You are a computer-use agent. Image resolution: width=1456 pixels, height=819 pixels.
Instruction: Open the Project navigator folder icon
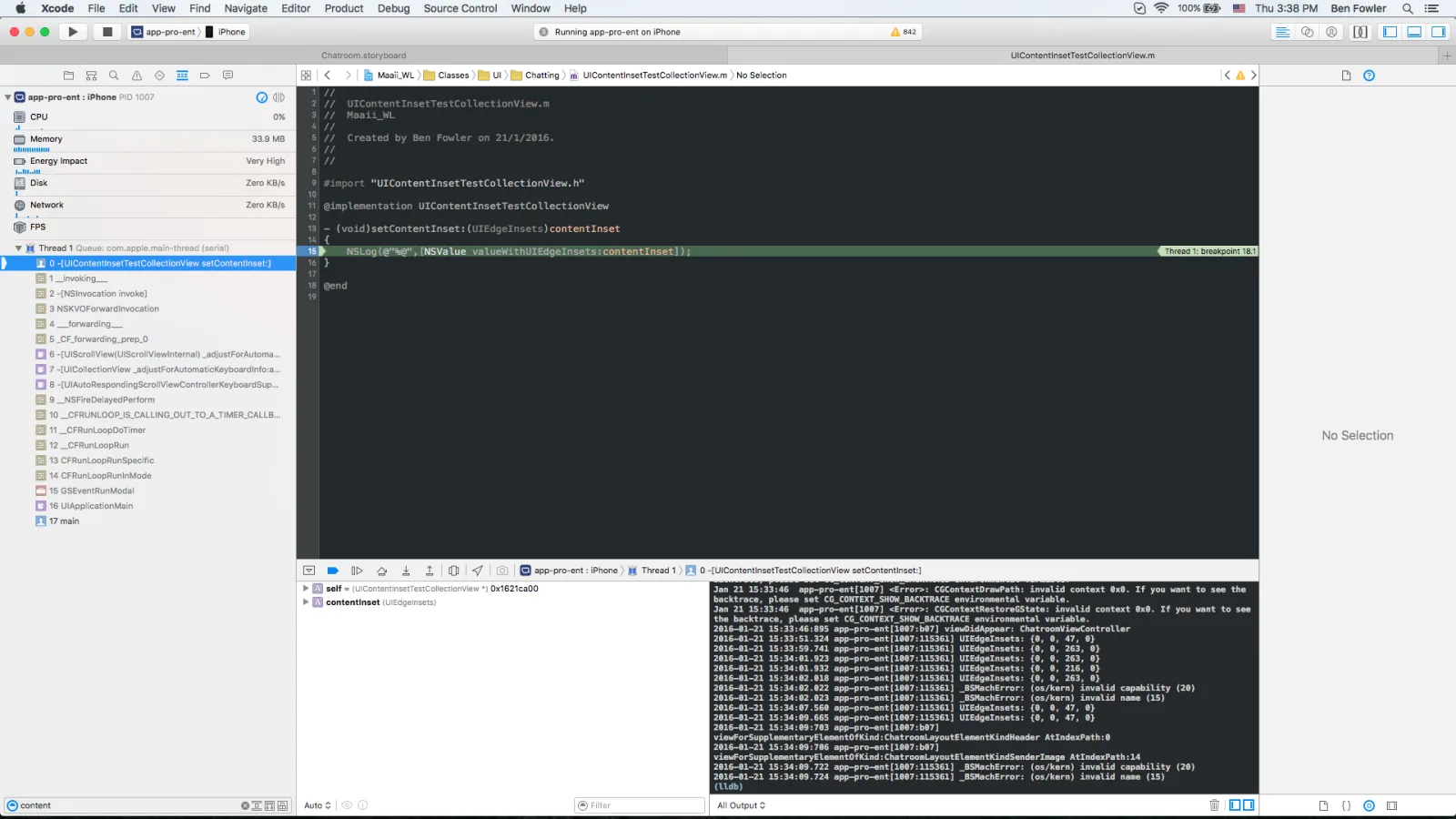point(68,76)
